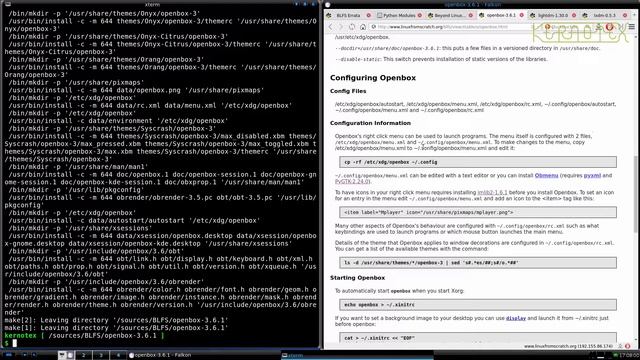Close the Python Modules tab
The width and height of the screenshot is (640, 360).
[420, 16]
